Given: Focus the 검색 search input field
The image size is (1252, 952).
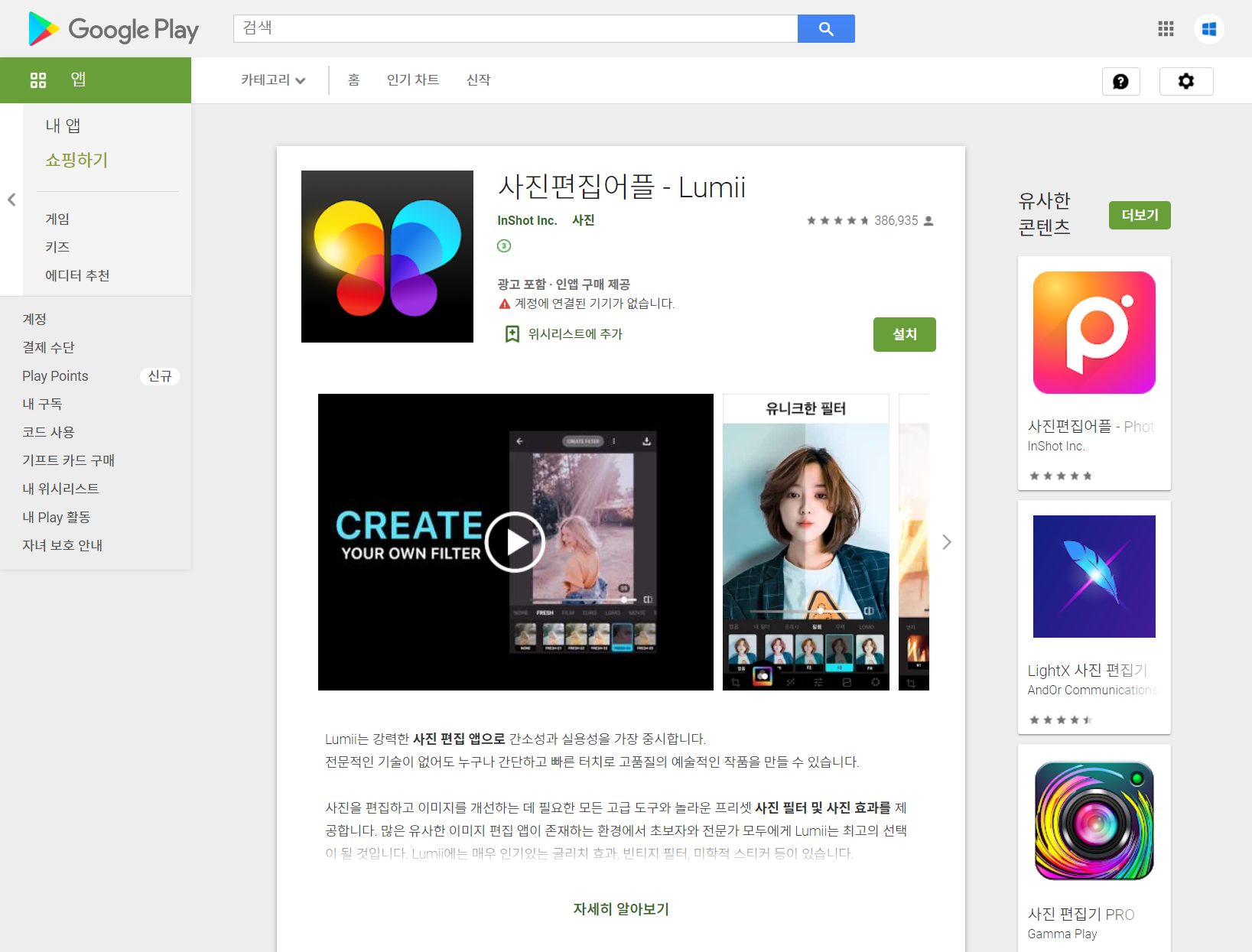Looking at the screenshot, I should [x=515, y=29].
